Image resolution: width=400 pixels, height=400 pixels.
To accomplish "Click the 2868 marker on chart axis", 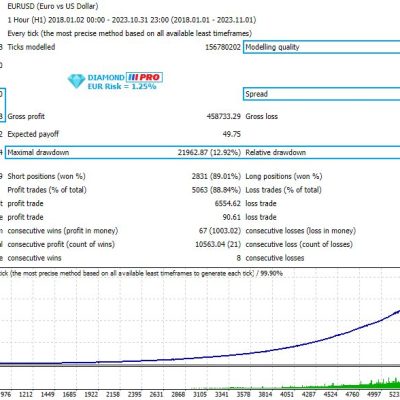I will pyautogui.click(x=178, y=394).
